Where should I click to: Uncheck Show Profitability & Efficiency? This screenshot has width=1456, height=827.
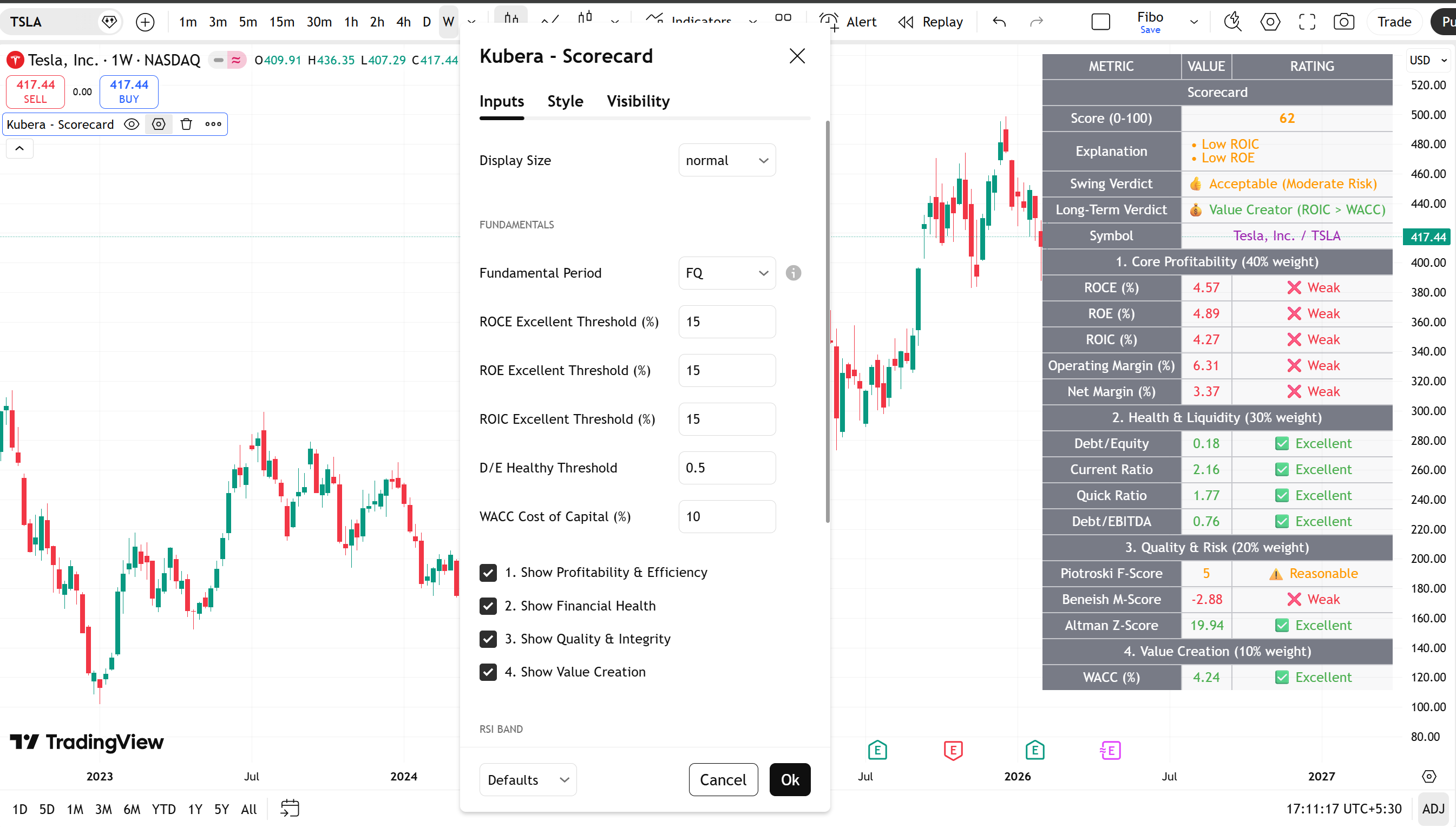[488, 573]
